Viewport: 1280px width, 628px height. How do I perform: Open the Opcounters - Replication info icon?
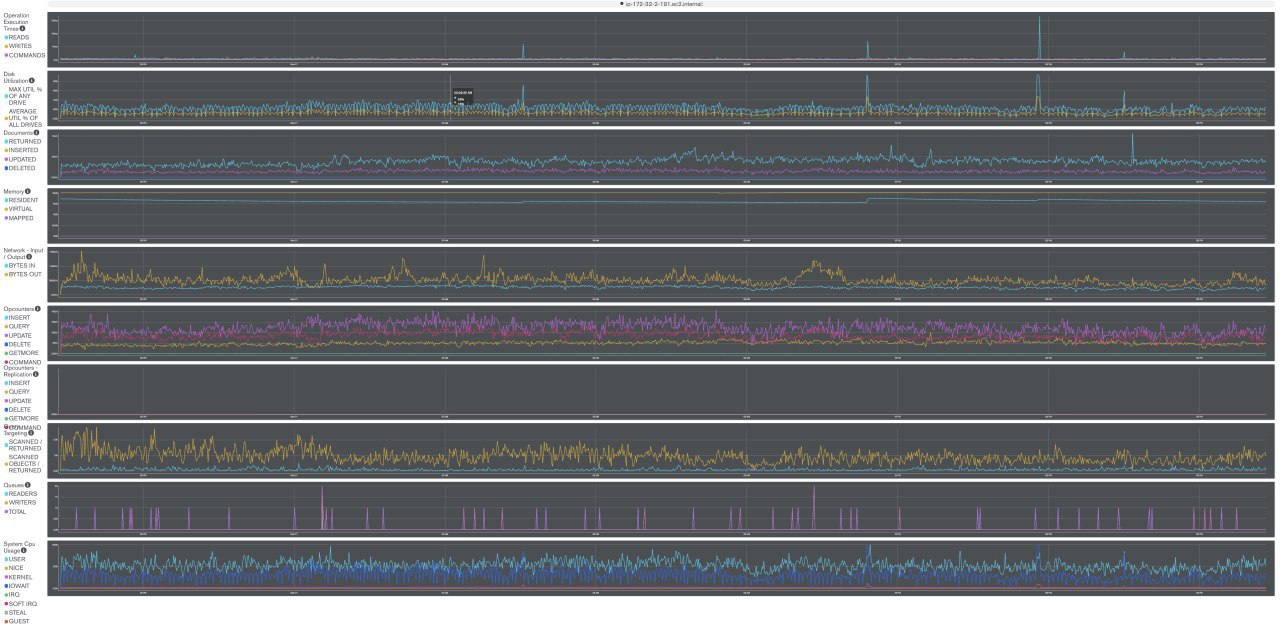click(36, 374)
